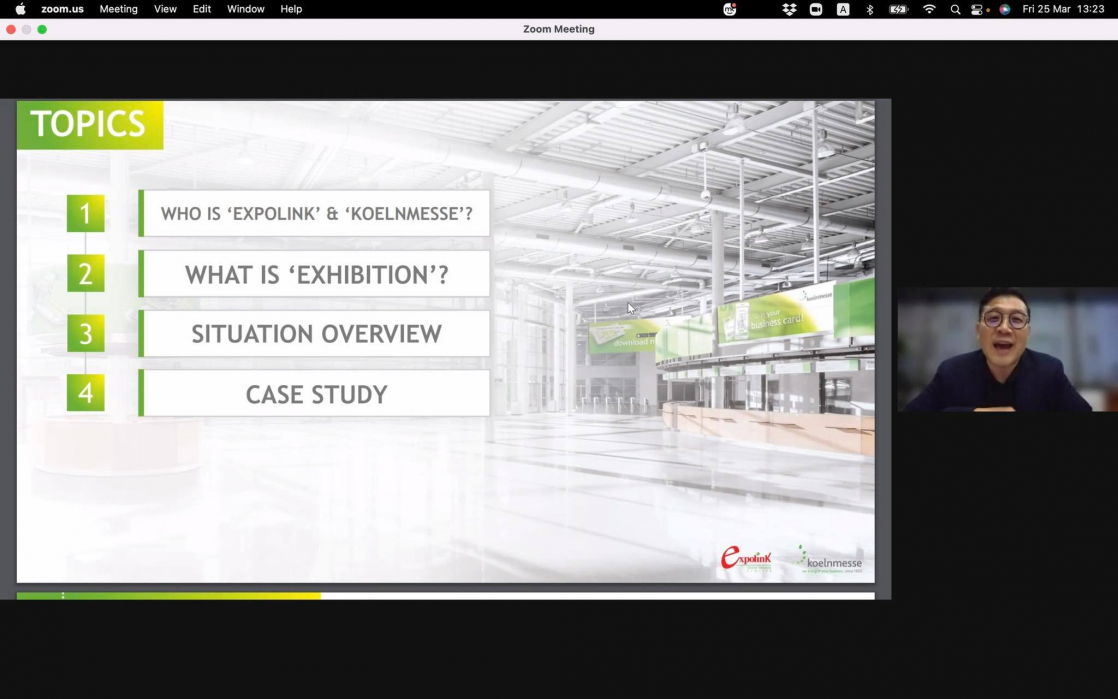Select the speaker's video thumbnail
The height and width of the screenshot is (699, 1118).
click(1006, 350)
